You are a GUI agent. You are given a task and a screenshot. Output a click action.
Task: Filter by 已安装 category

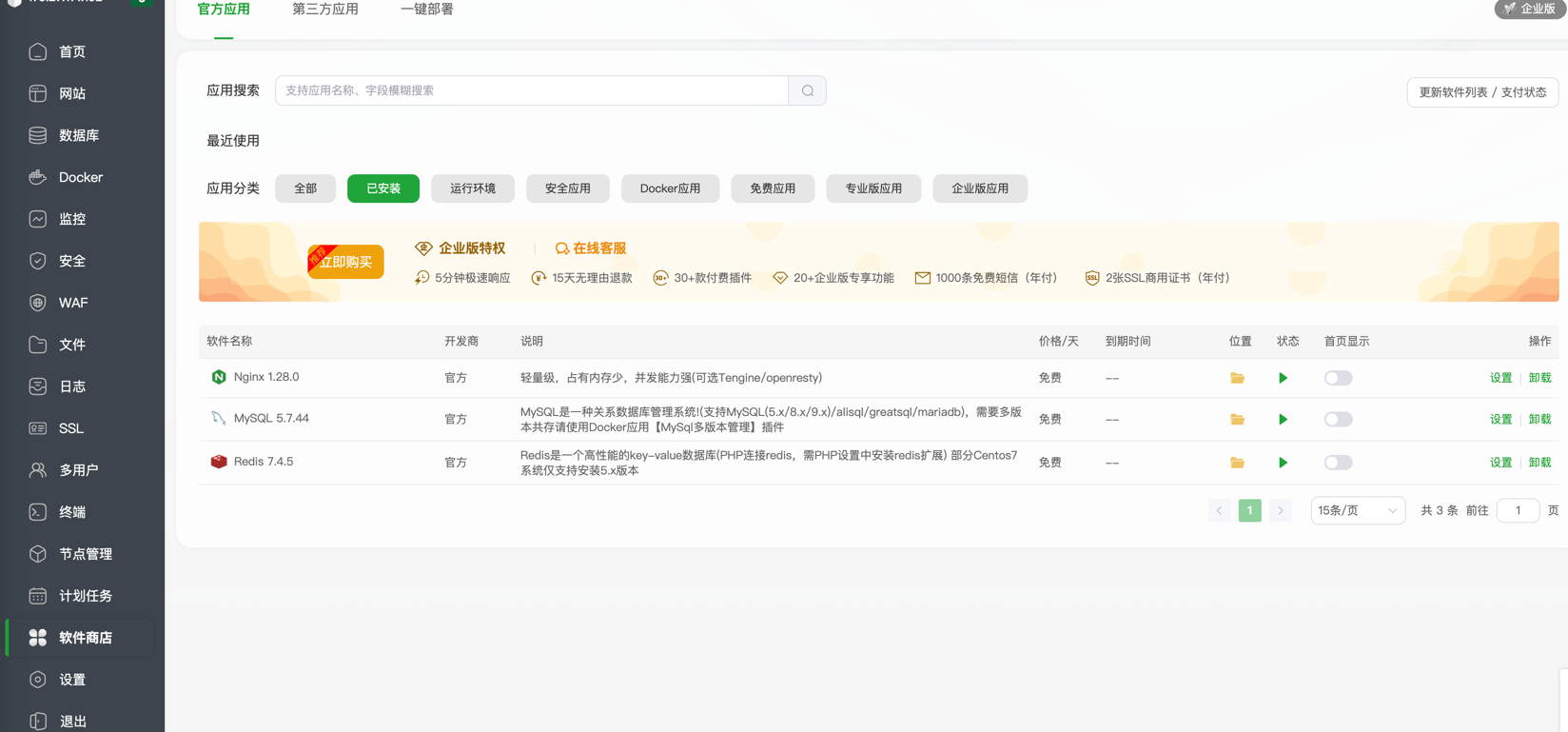[383, 188]
